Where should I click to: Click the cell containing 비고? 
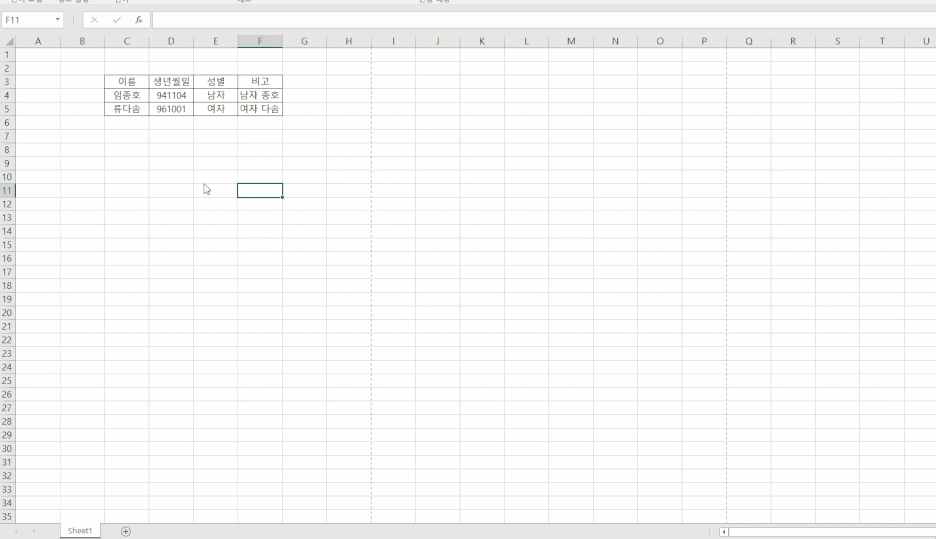tap(260, 82)
